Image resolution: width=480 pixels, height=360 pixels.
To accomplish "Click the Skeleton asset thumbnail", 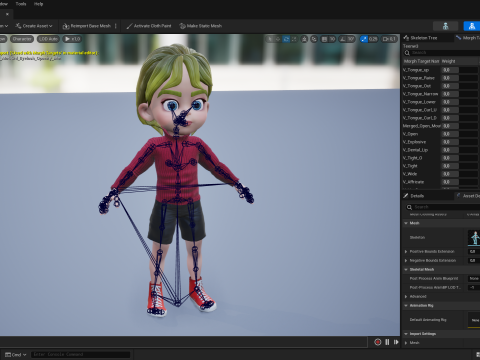I will click(x=474, y=237).
